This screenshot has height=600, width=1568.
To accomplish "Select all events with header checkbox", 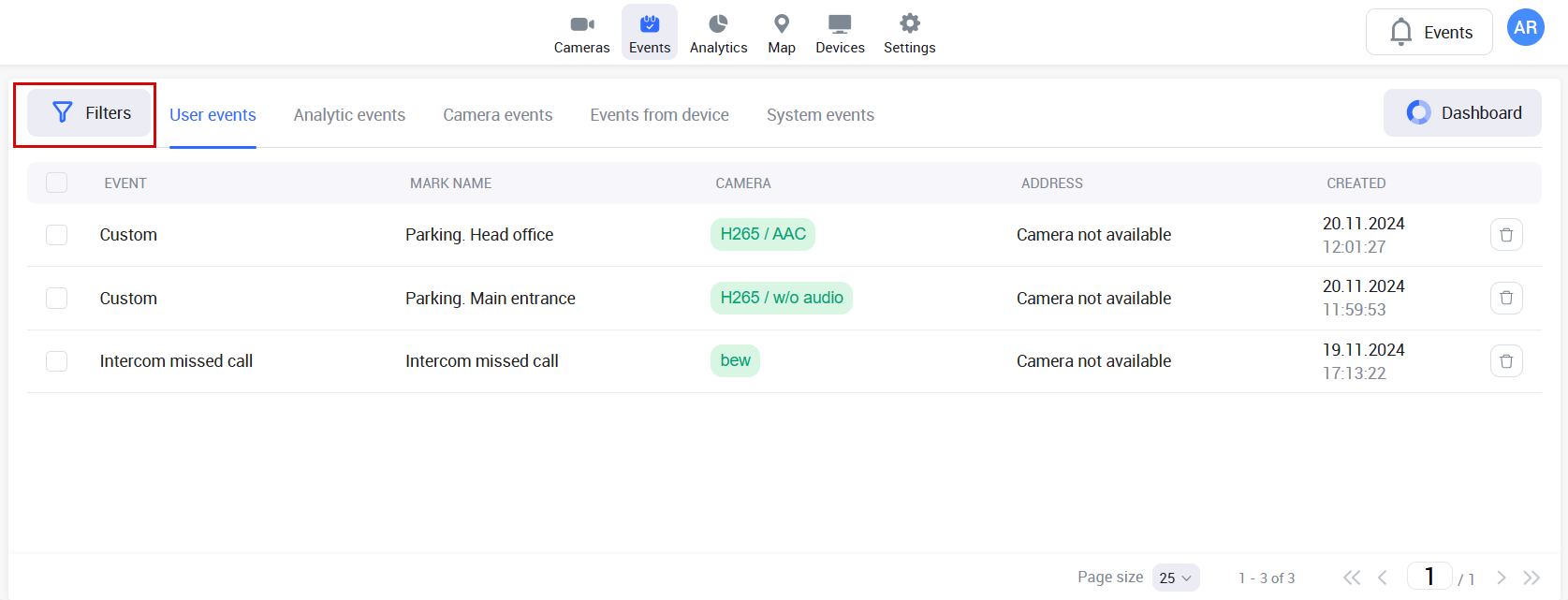I will click(x=57, y=183).
